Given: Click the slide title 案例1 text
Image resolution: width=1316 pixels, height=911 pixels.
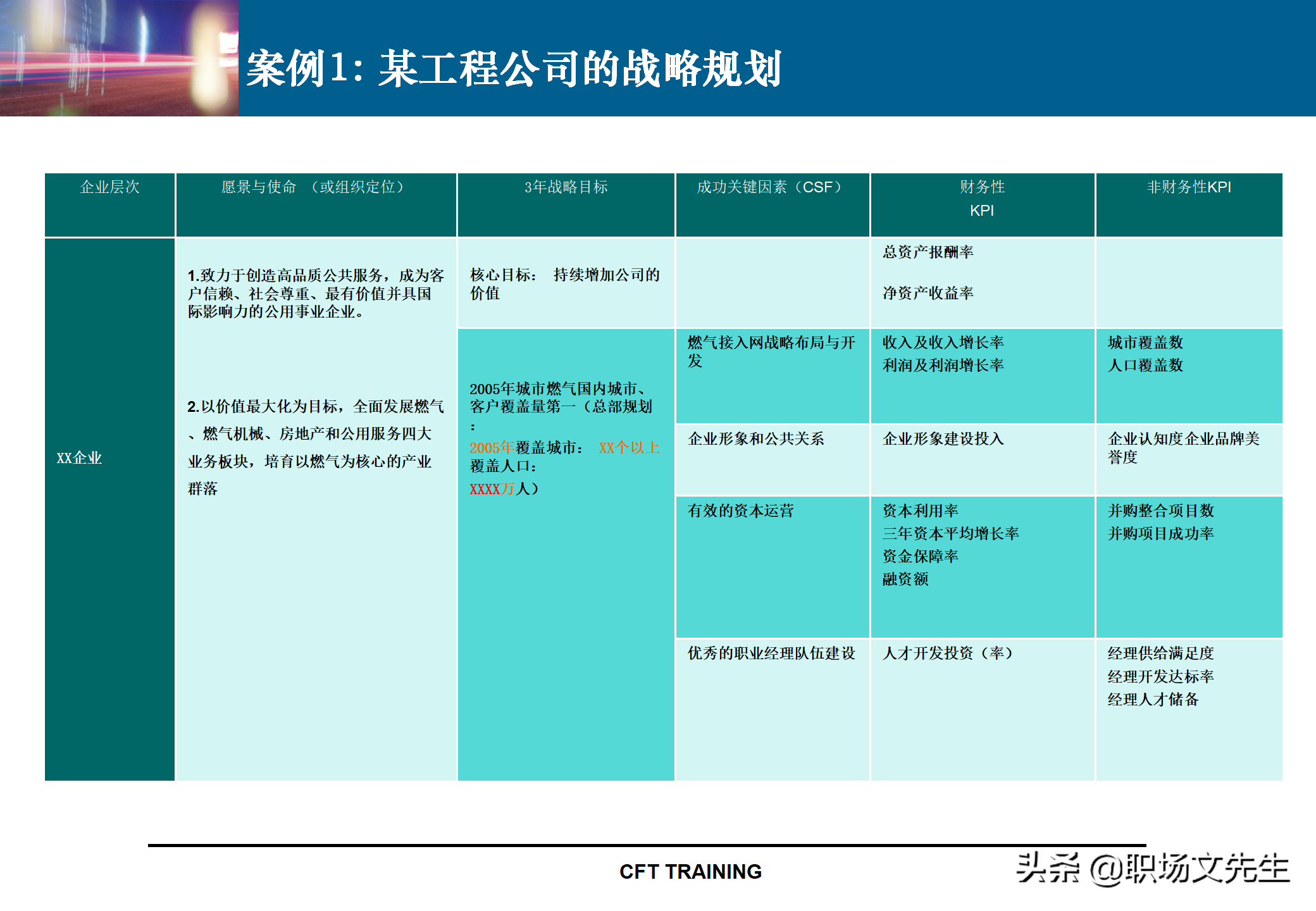Looking at the screenshot, I should pyautogui.click(x=513, y=68).
